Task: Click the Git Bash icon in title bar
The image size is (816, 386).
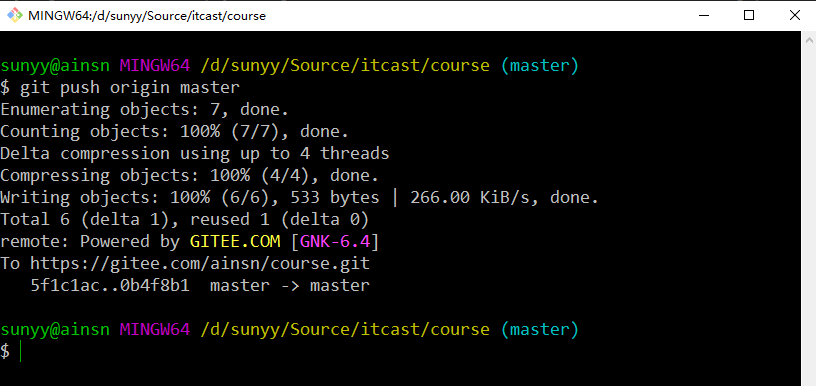Action: point(15,16)
